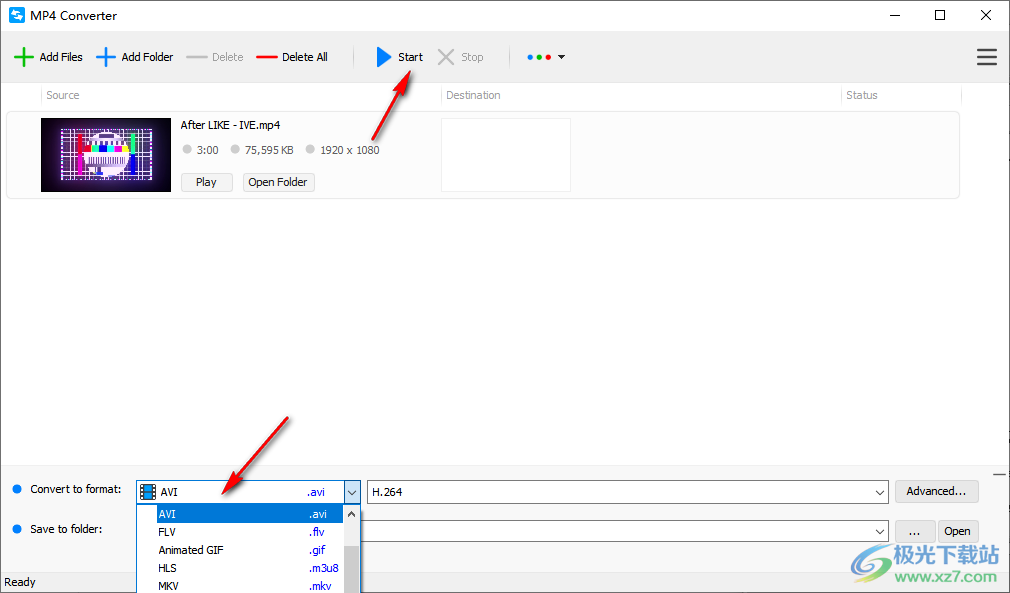Start the conversion with the play icon
Viewport: 1010px width, 593px height.
[385, 56]
